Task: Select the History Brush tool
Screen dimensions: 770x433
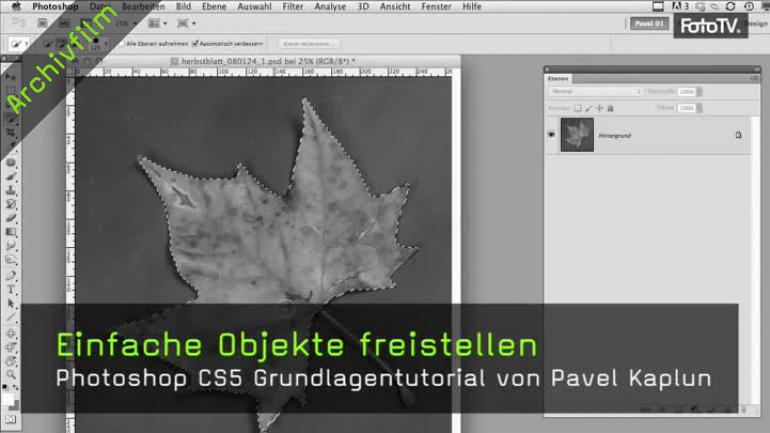Action: tap(11, 204)
